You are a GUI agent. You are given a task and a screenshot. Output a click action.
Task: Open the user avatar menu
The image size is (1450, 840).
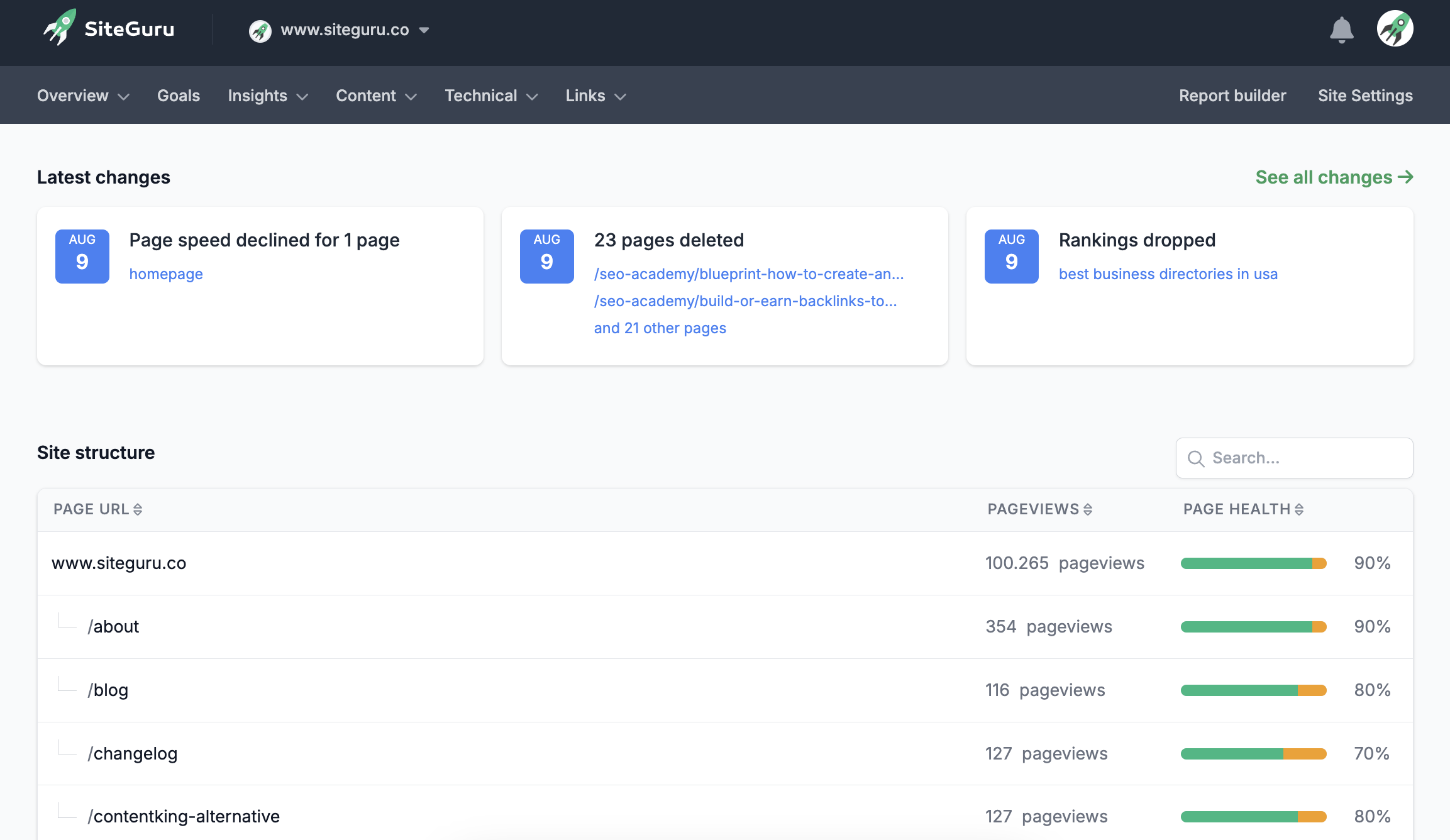tap(1395, 28)
